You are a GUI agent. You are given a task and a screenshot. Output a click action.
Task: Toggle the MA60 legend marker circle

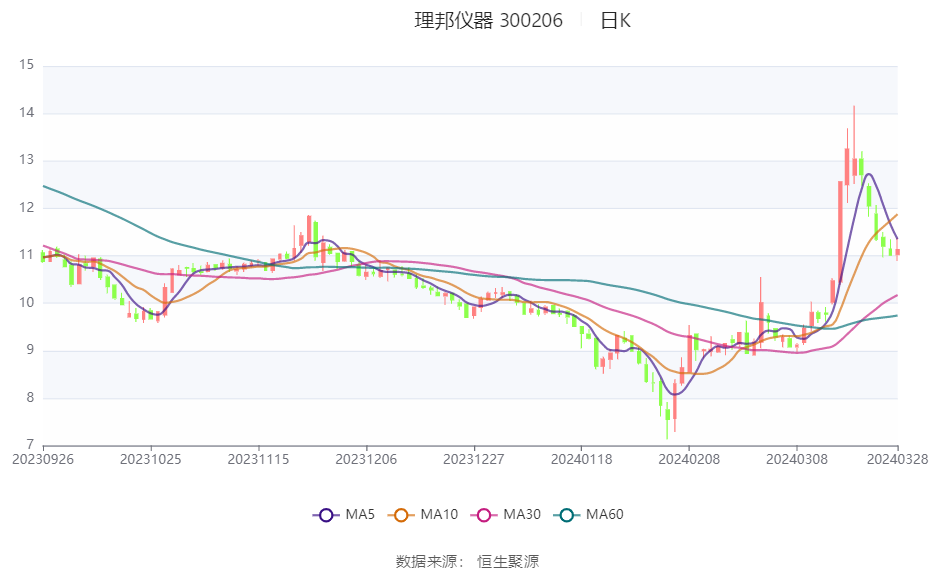coord(567,515)
